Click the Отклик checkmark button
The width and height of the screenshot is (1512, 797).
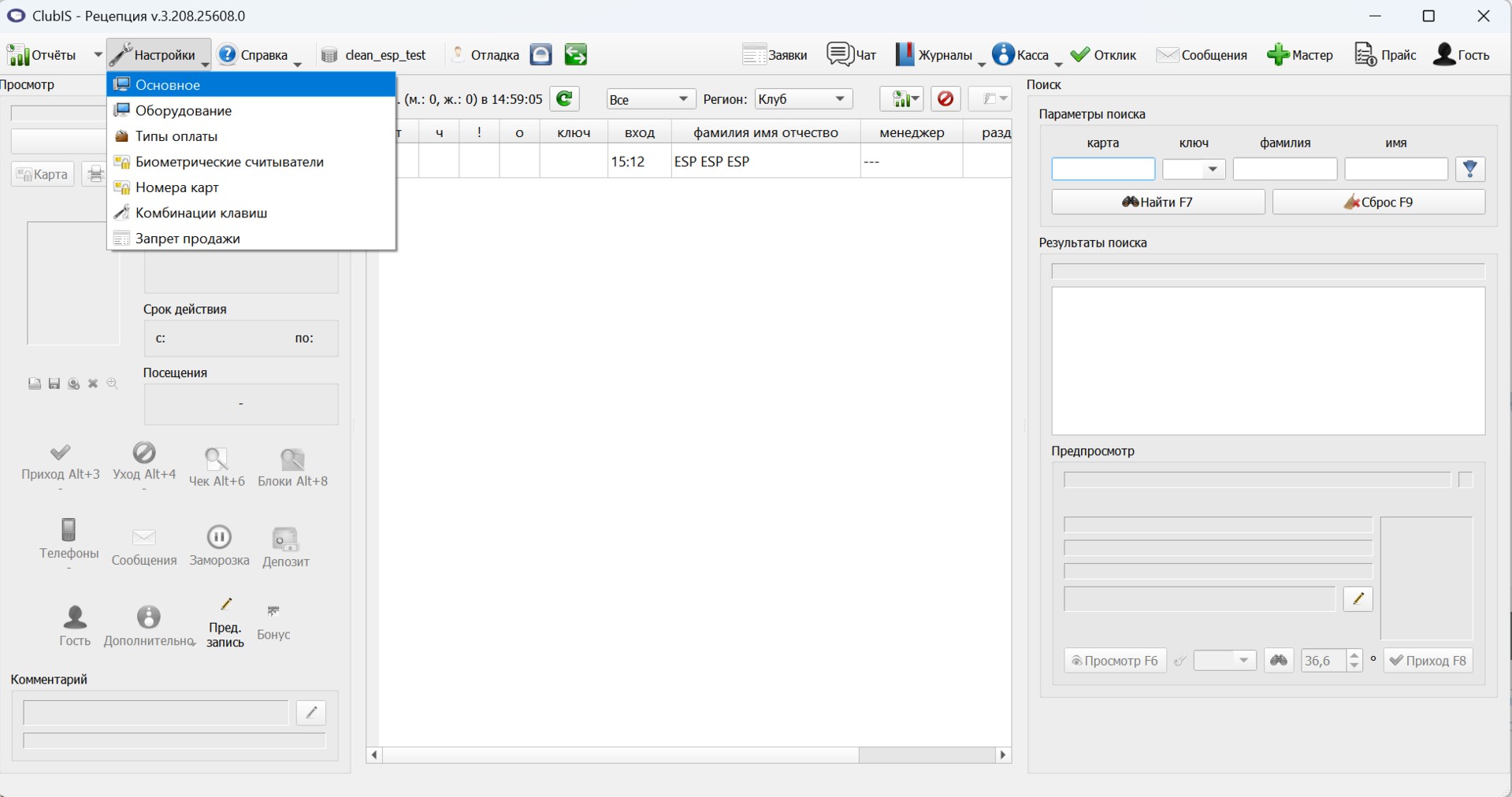click(x=1104, y=55)
